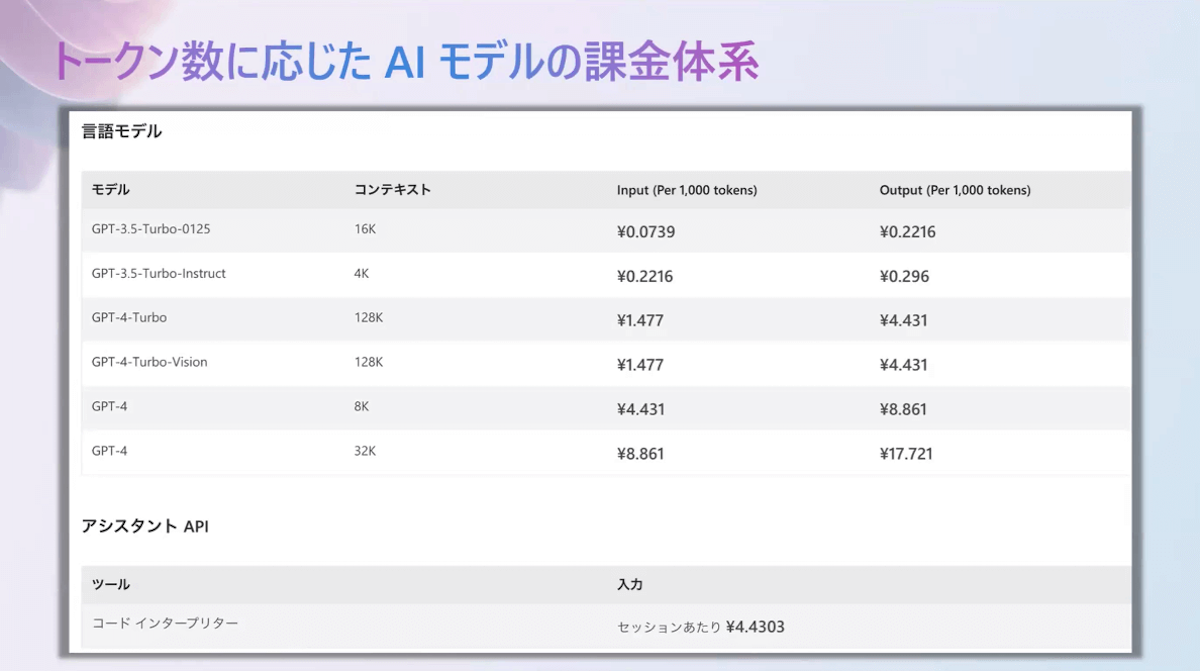Click the GPT-4 model name in 32K row
This screenshot has height=671, width=1200.
pos(110,450)
